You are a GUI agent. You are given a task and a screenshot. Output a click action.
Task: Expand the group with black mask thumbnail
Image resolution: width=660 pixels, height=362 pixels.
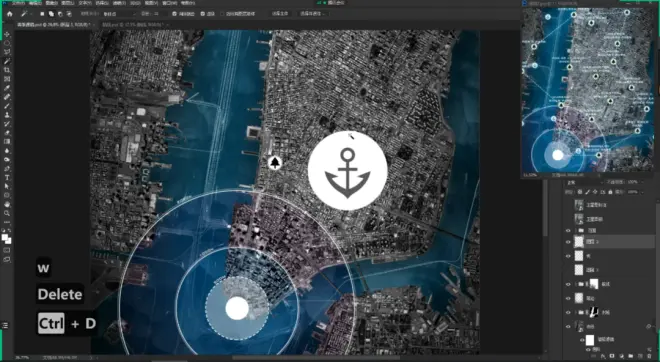(x=575, y=313)
